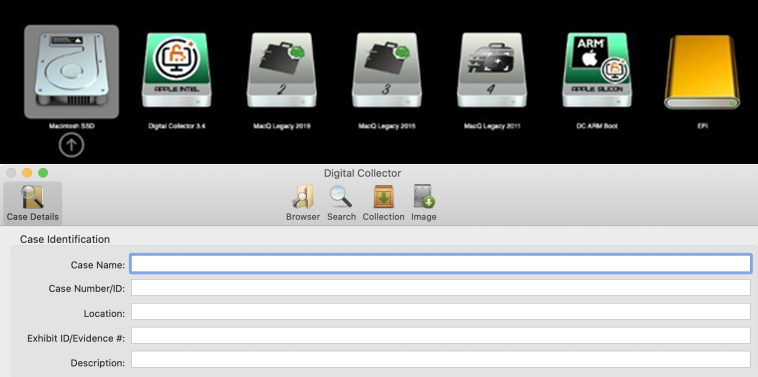Zoom window with the green button

pyautogui.click(x=43, y=173)
